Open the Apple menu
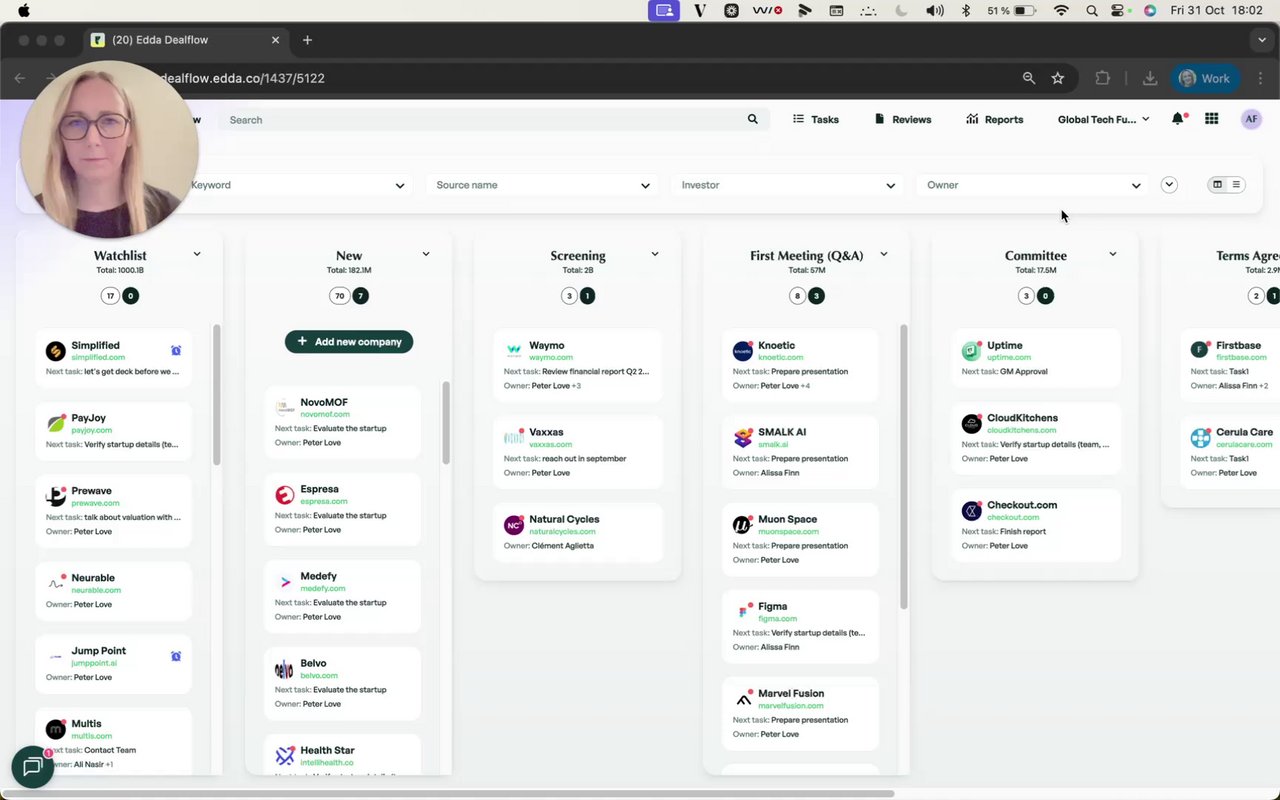The image size is (1280, 800). [24, 10]
